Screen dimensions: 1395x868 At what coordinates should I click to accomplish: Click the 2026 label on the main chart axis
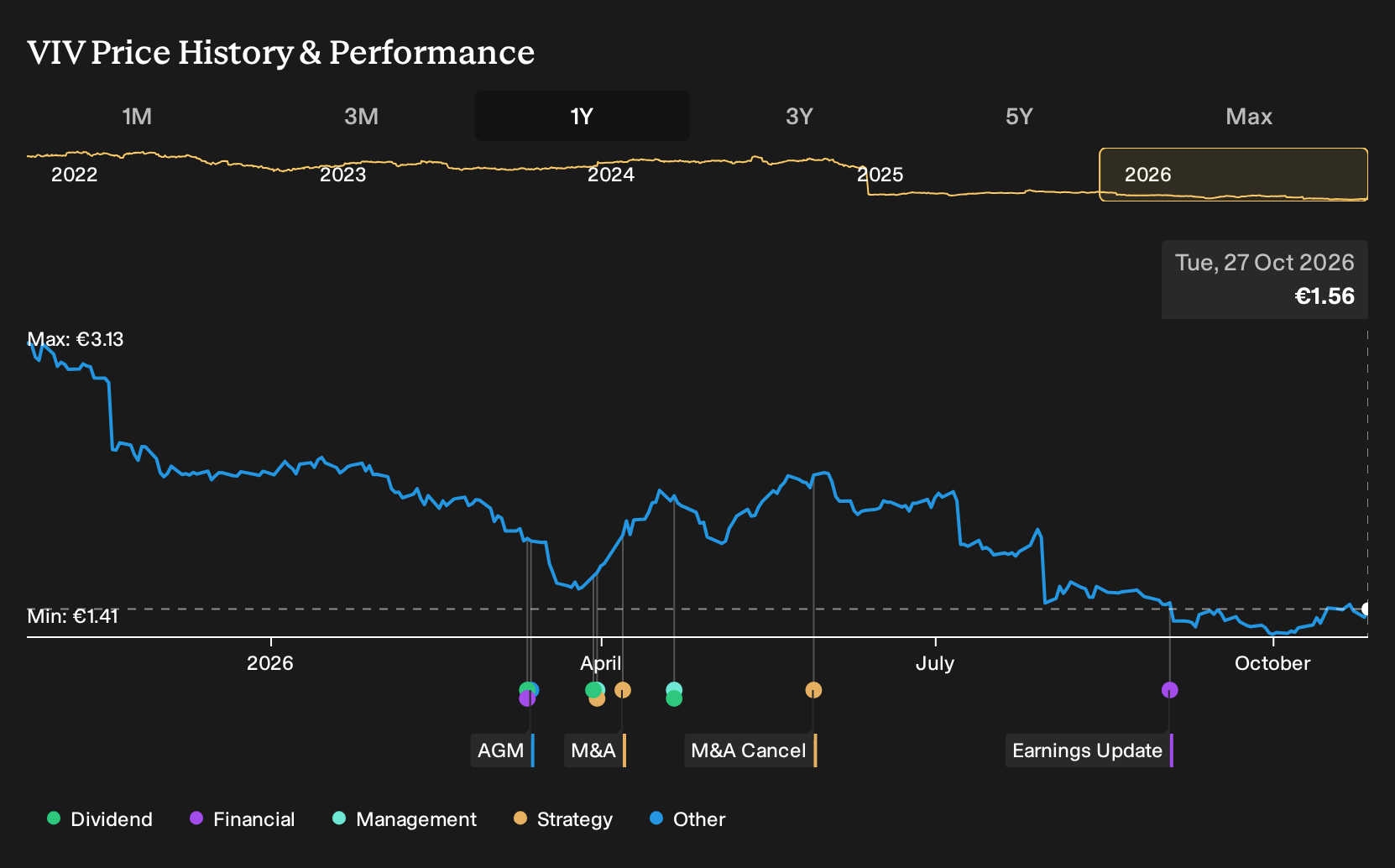[x=270, y=663]
